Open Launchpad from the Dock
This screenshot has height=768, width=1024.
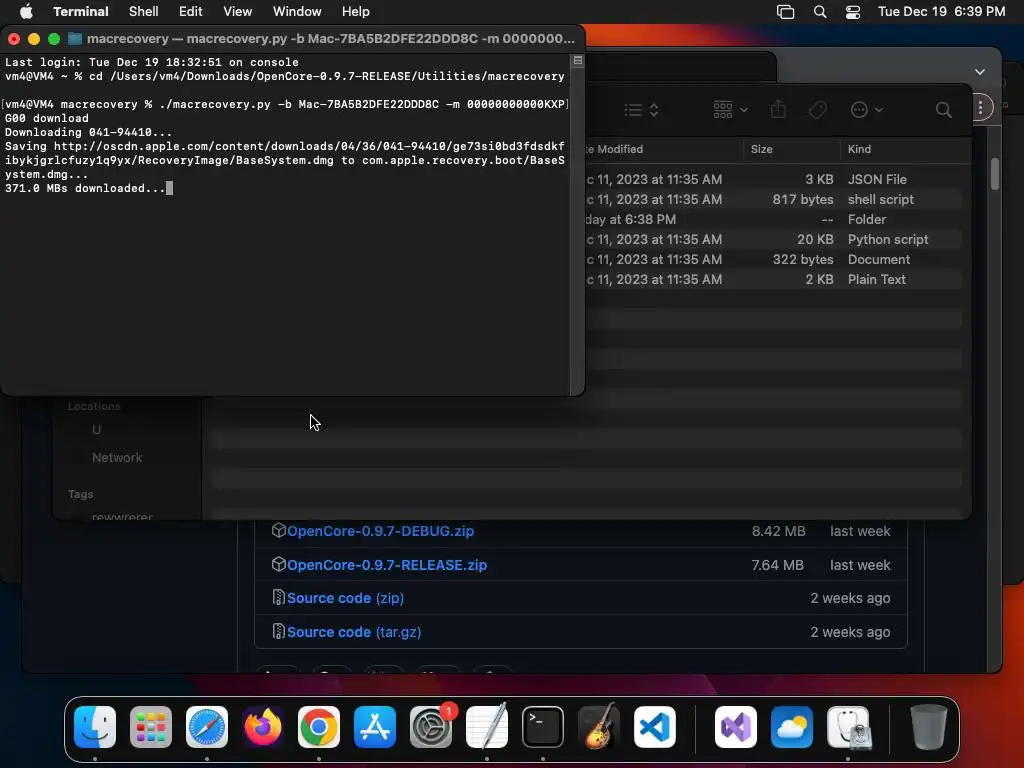[x=151, y=727]
